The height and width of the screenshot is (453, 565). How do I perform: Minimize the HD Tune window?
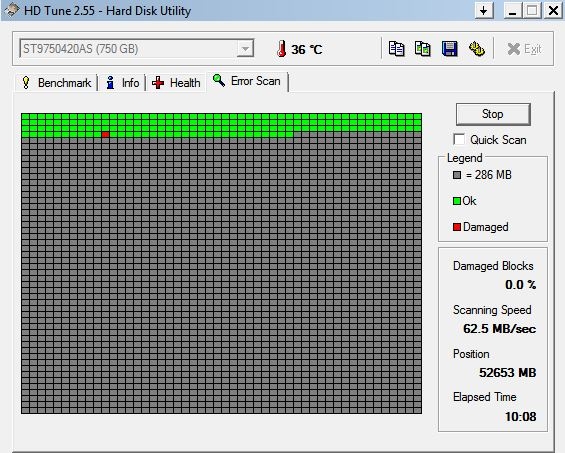coord(512,10)
